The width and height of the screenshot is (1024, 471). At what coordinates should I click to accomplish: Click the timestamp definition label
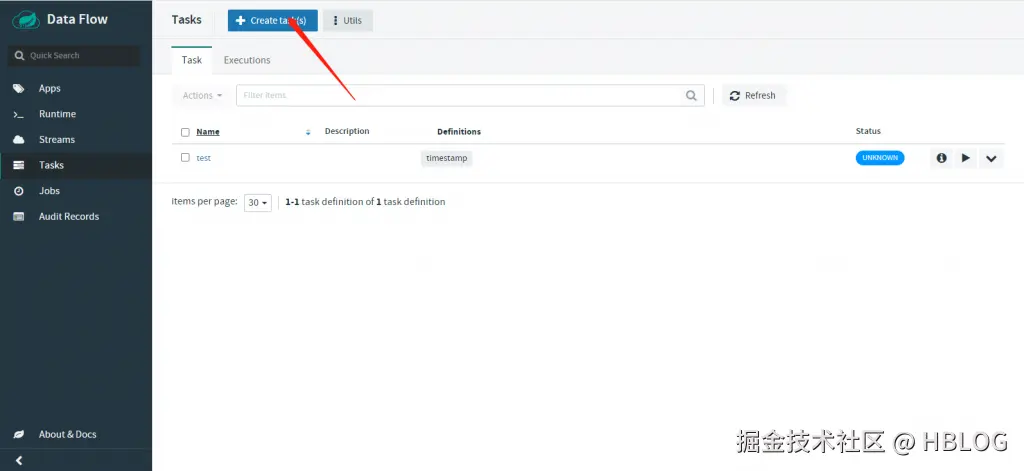447,158
